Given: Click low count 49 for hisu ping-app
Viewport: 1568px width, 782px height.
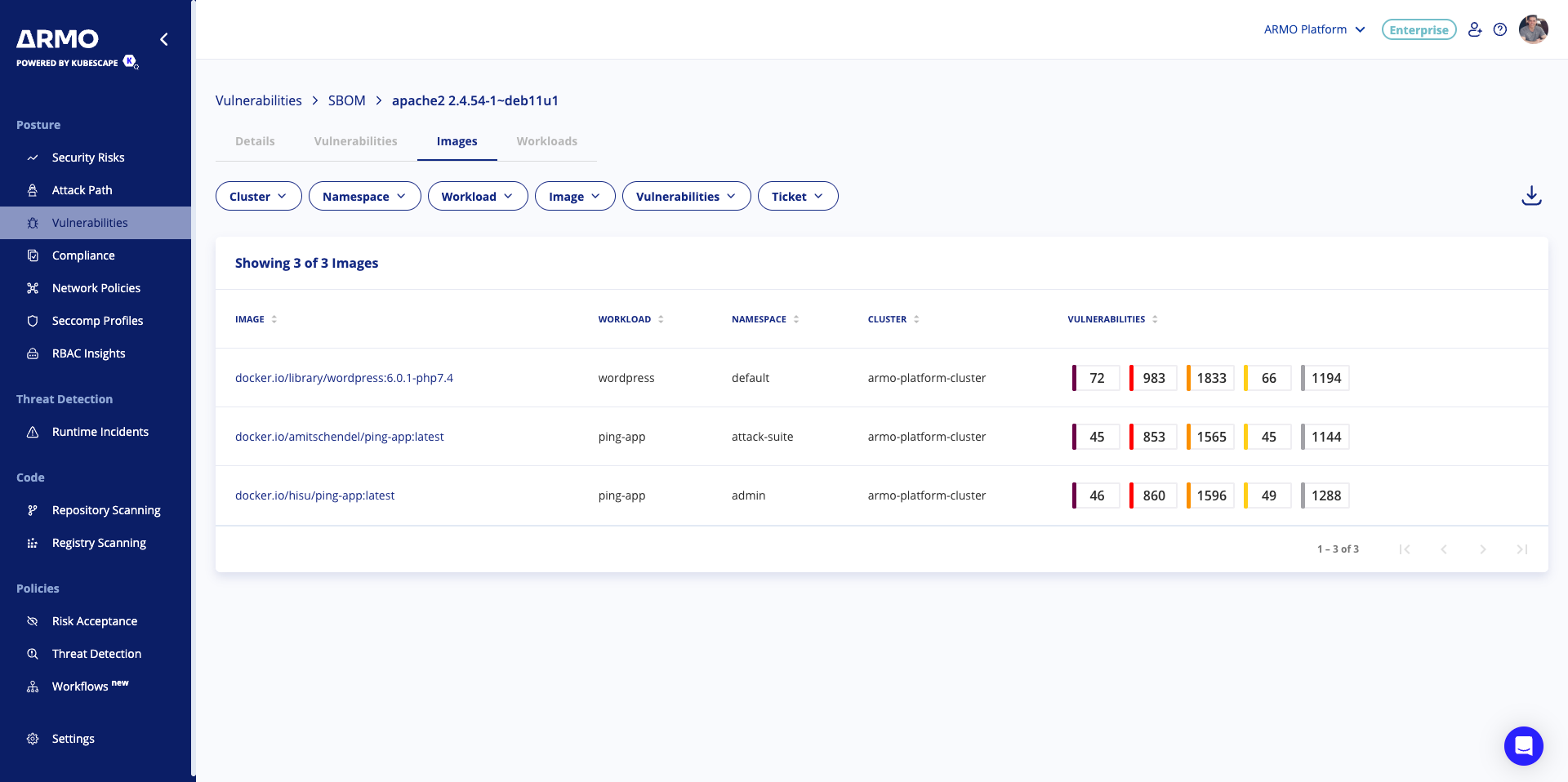Looking at the screenshot, I should coord(1267,495).
